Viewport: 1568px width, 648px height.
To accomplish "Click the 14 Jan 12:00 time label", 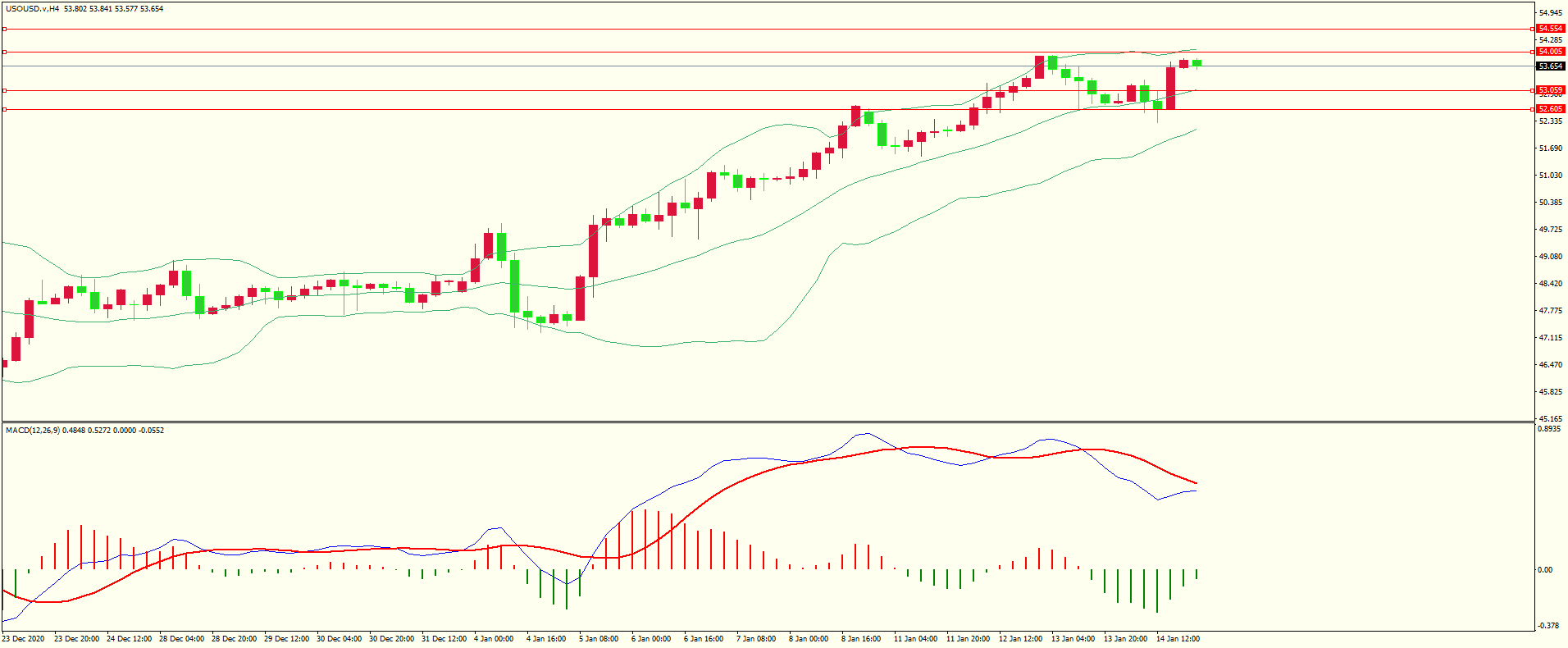I will pyautogui.click(x=1178, y=639).
